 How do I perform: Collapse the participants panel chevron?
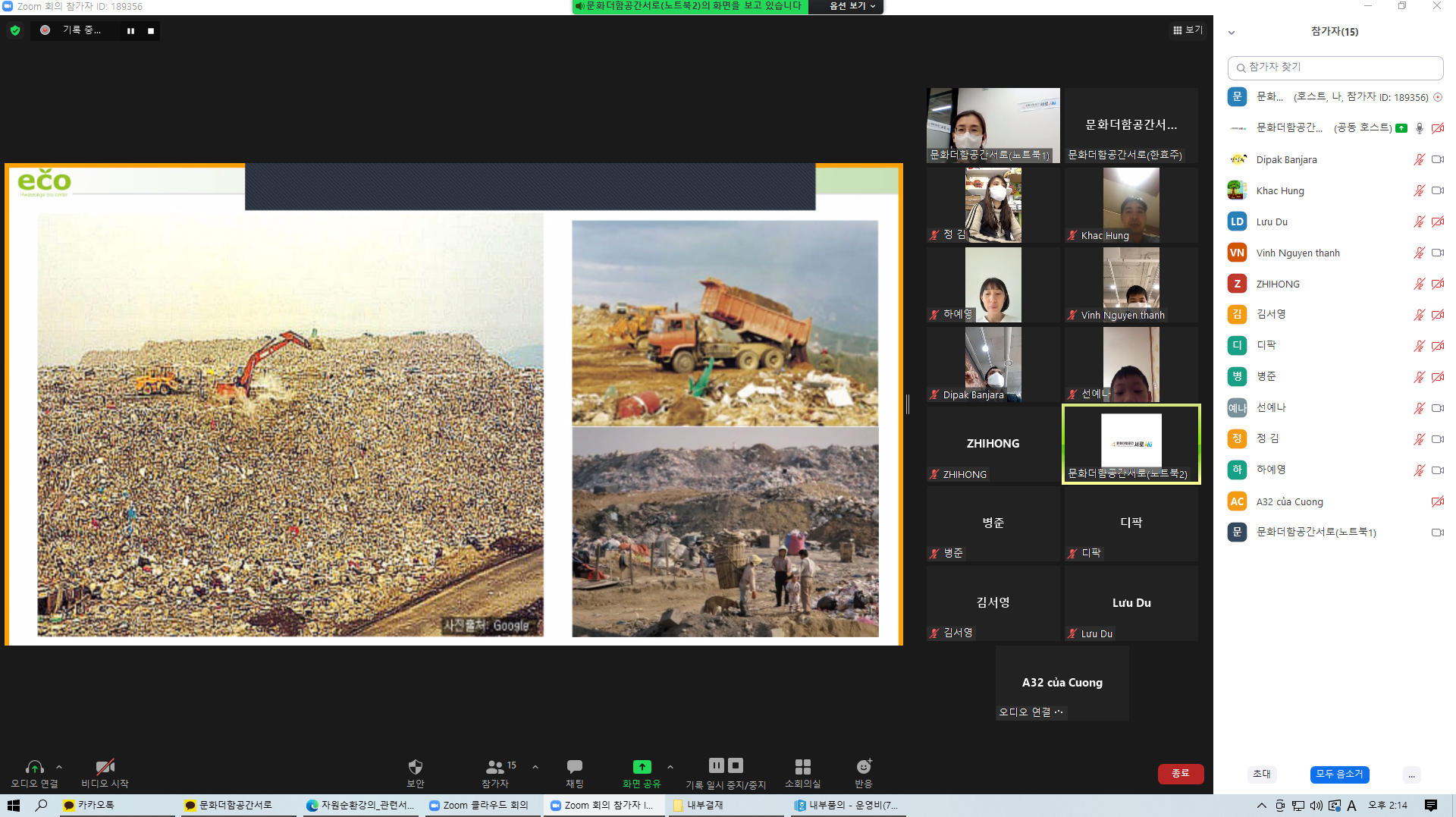pyautogui.click(x=1232, y=32)
